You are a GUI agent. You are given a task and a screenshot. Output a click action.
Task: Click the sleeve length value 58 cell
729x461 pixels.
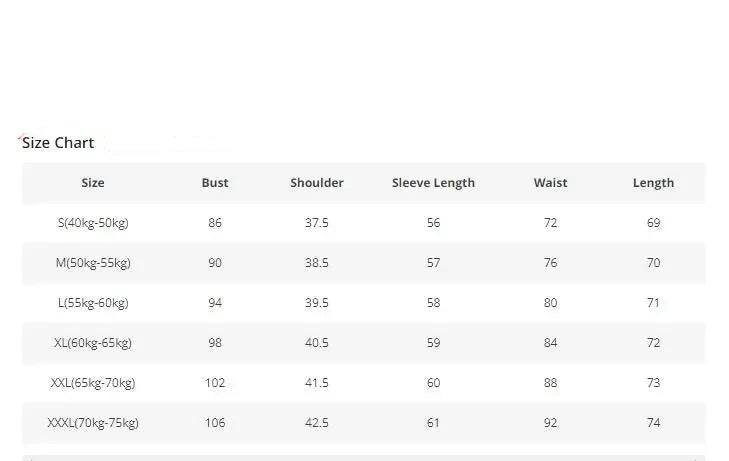click(433, 303)
